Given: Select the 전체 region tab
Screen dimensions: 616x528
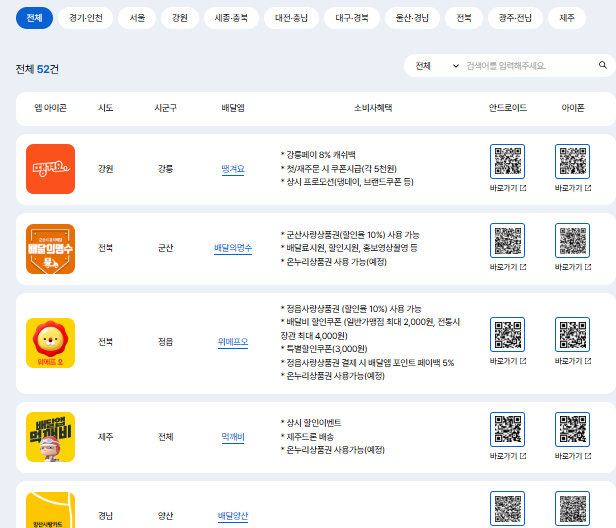Looking at the screenshot, I should coord(34,18).
